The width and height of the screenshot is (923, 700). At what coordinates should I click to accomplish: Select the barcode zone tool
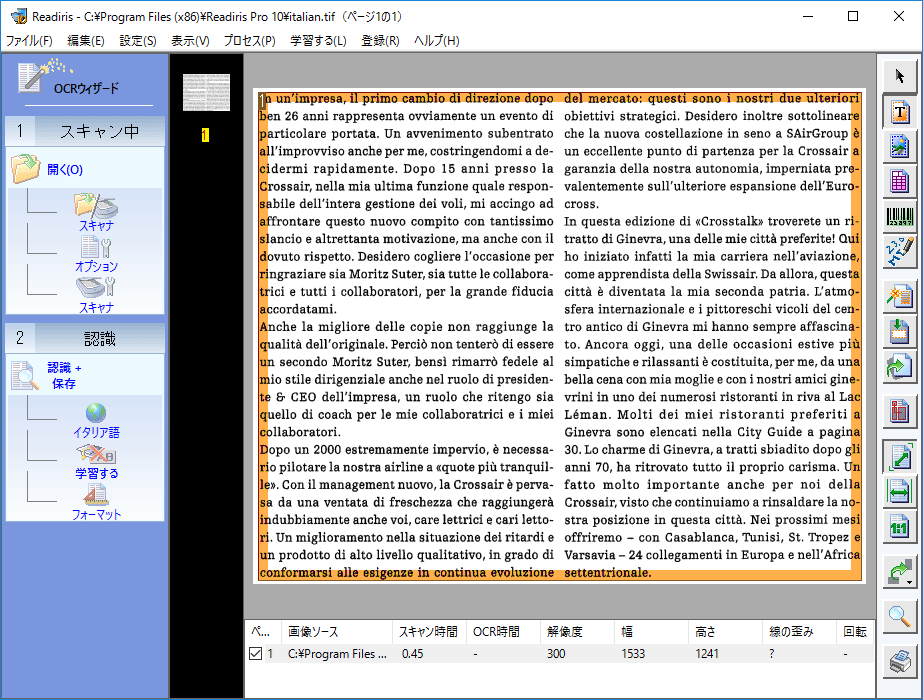point(899,217)
